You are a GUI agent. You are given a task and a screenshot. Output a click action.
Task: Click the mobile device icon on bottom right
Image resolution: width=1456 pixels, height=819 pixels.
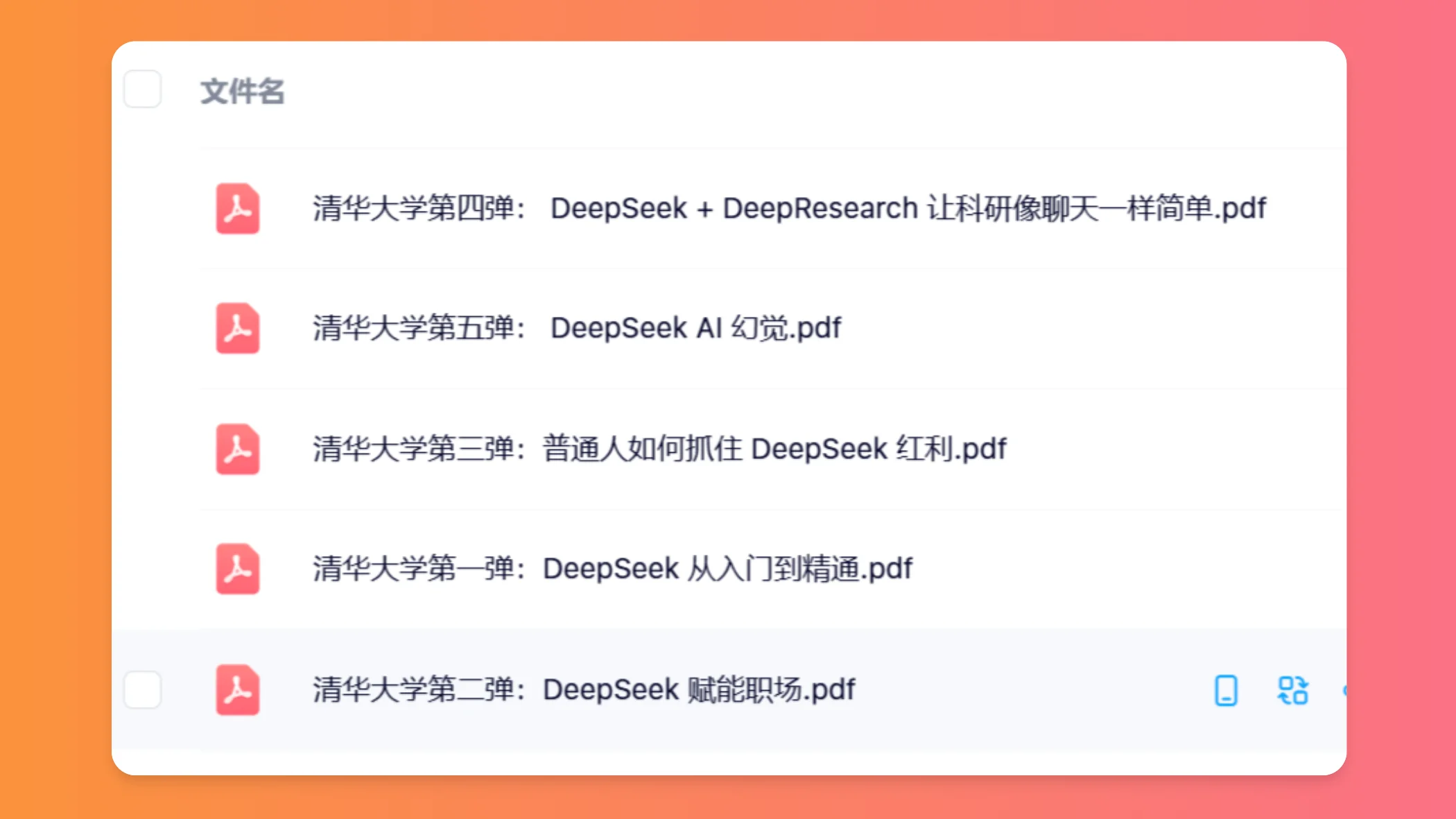tap(1225, 689)
